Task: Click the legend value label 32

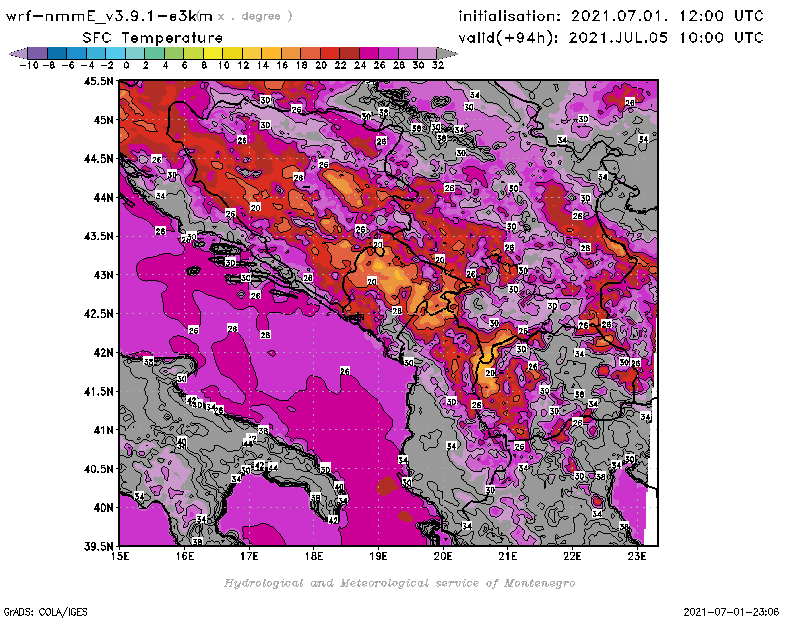Action: (438, 66)
